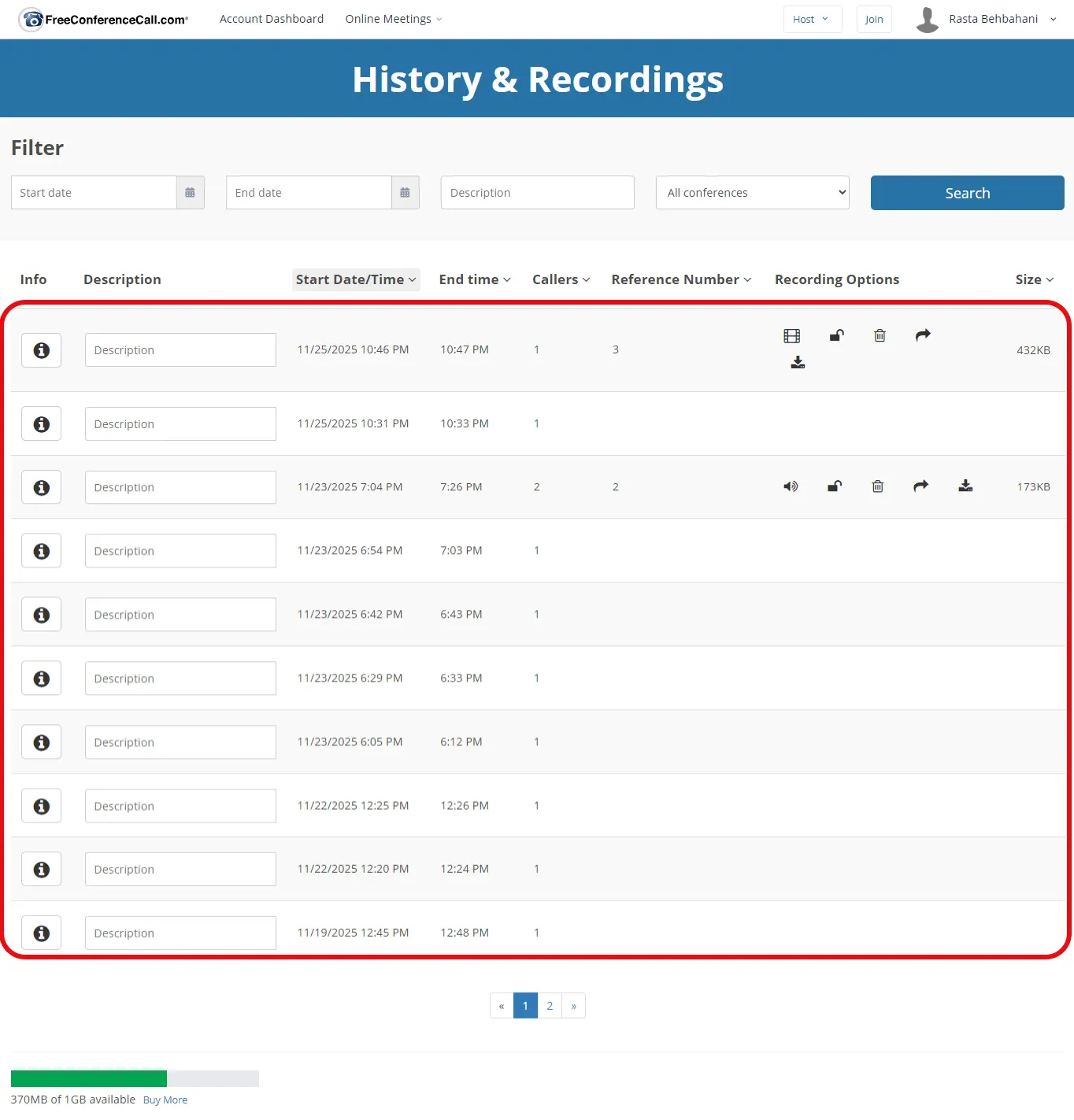The height and width of the screenshot is (1120, 1074).
Task: Expand the All conferences dropdown
Action: (x=752, y=193)
